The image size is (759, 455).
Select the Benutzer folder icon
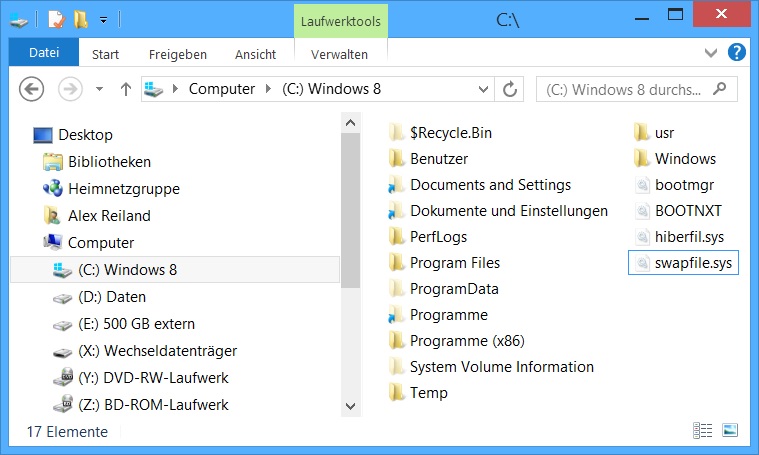[x=396, y=158]
